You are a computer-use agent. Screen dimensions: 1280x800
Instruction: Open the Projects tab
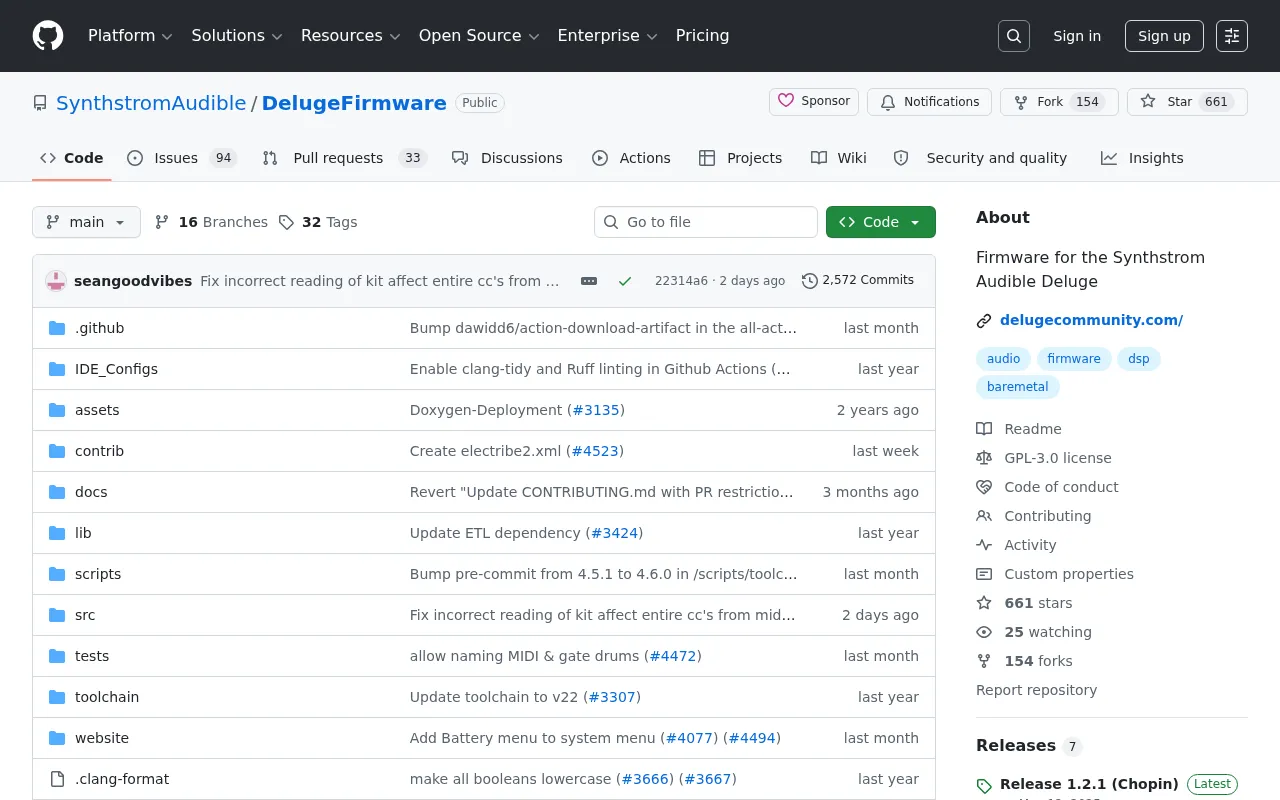click(741, 158)
